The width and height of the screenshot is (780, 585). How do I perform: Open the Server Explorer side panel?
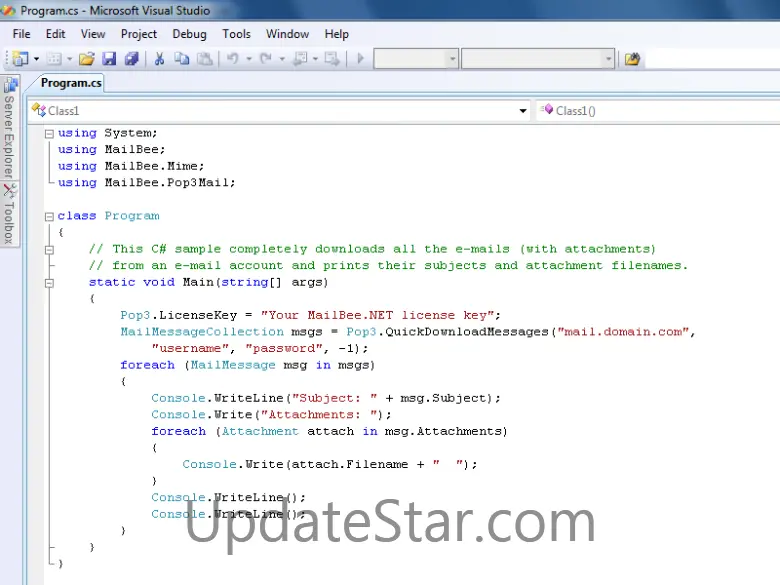point(9,128)
